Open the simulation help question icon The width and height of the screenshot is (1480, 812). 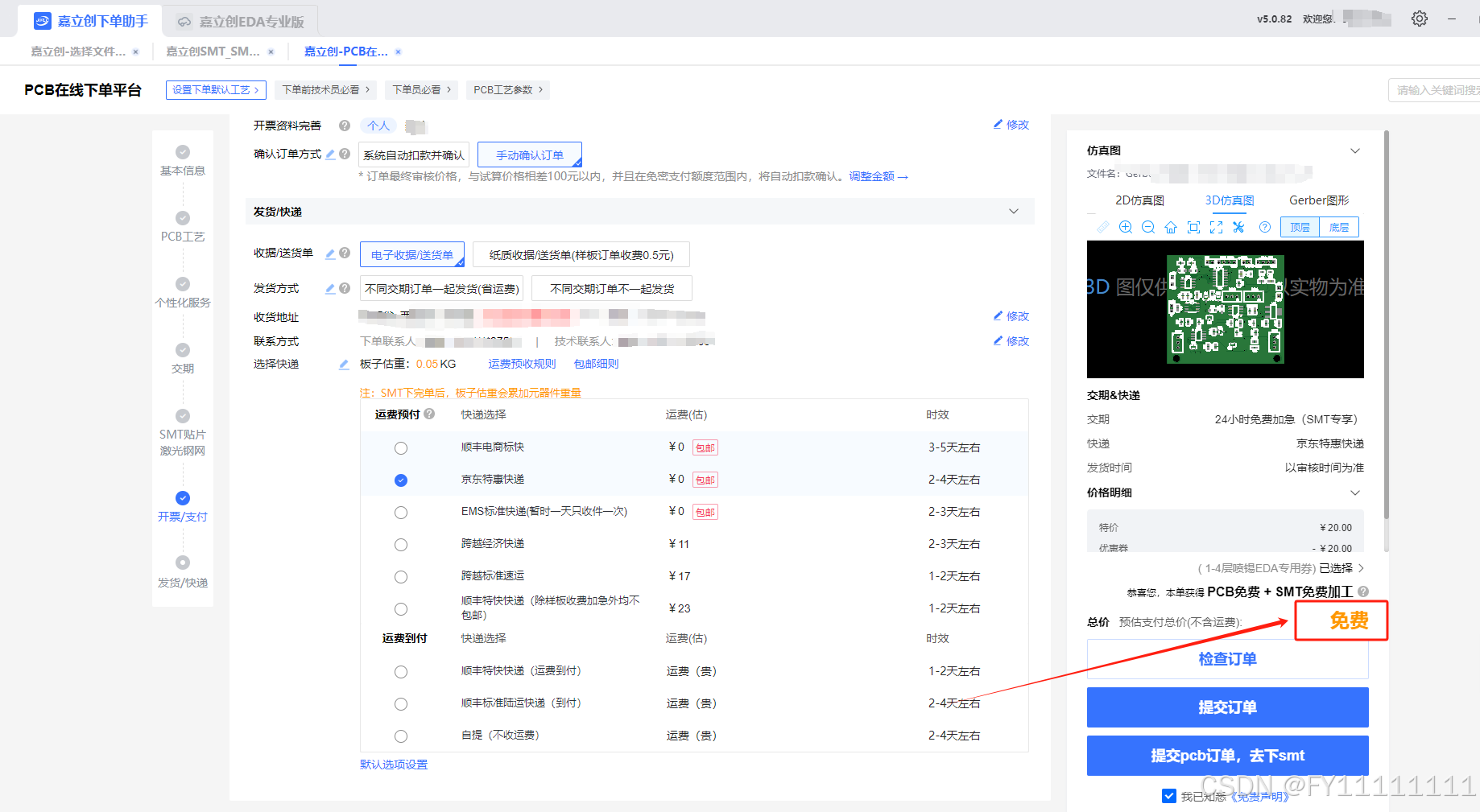tap(1265, 227)
